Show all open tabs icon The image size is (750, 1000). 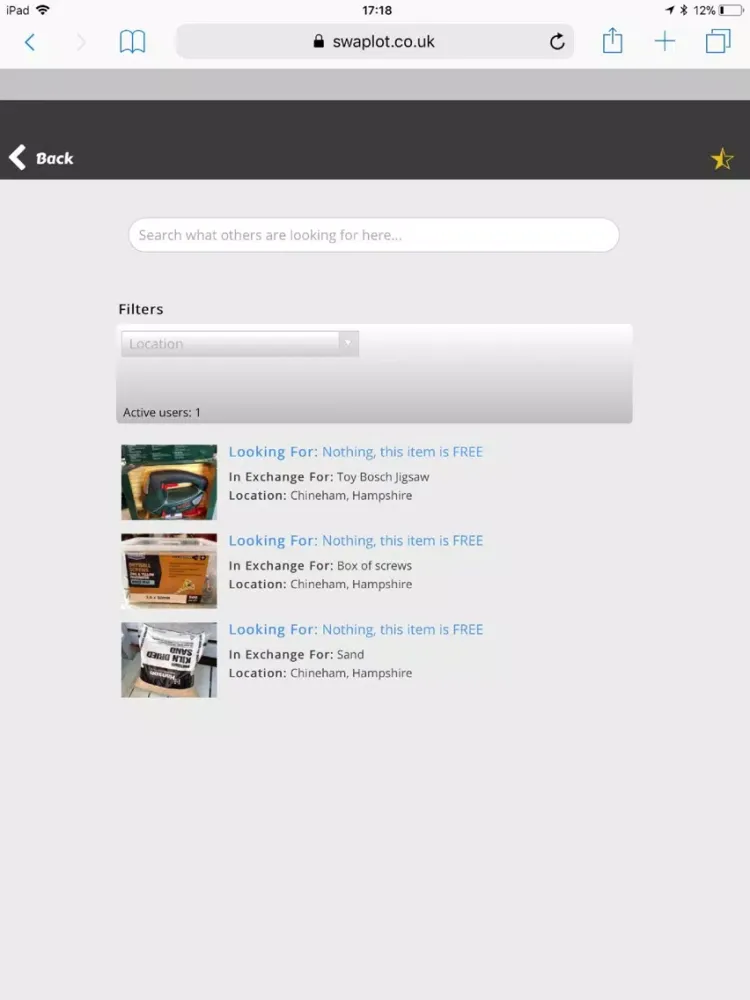point(718,42)
